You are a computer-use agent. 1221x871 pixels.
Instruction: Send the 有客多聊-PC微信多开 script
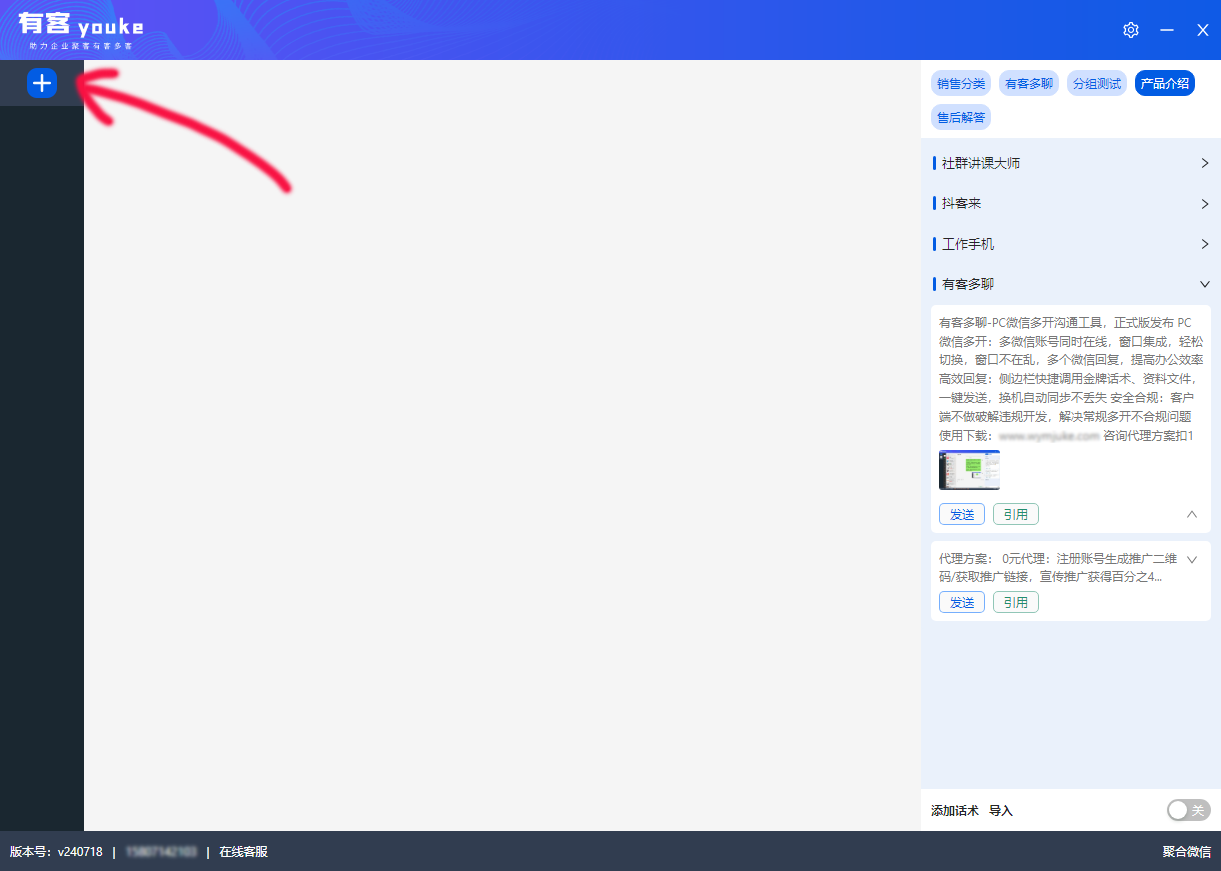click(962, 514)
